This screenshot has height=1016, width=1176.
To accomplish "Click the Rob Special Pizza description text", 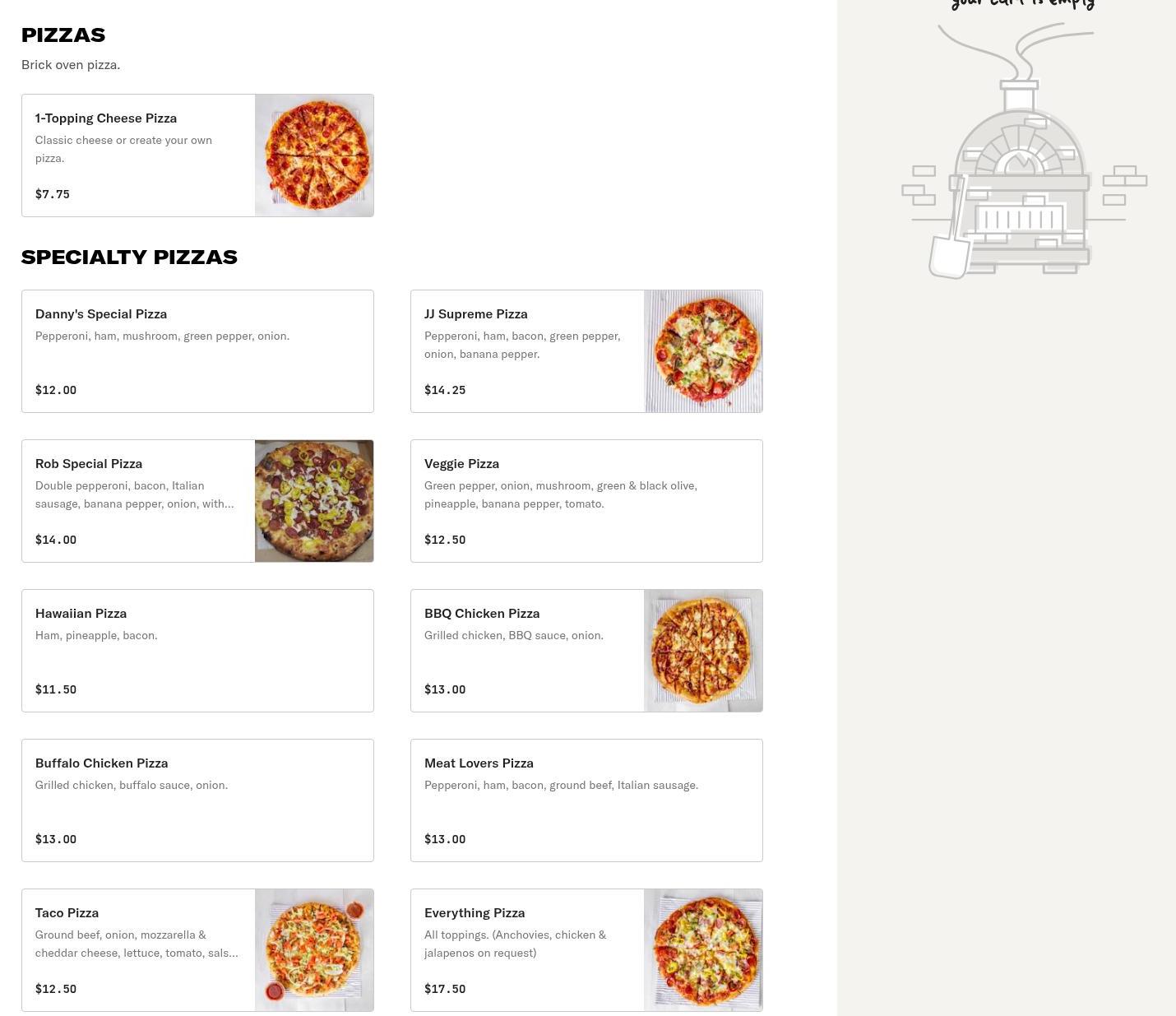I will (134, 494).
